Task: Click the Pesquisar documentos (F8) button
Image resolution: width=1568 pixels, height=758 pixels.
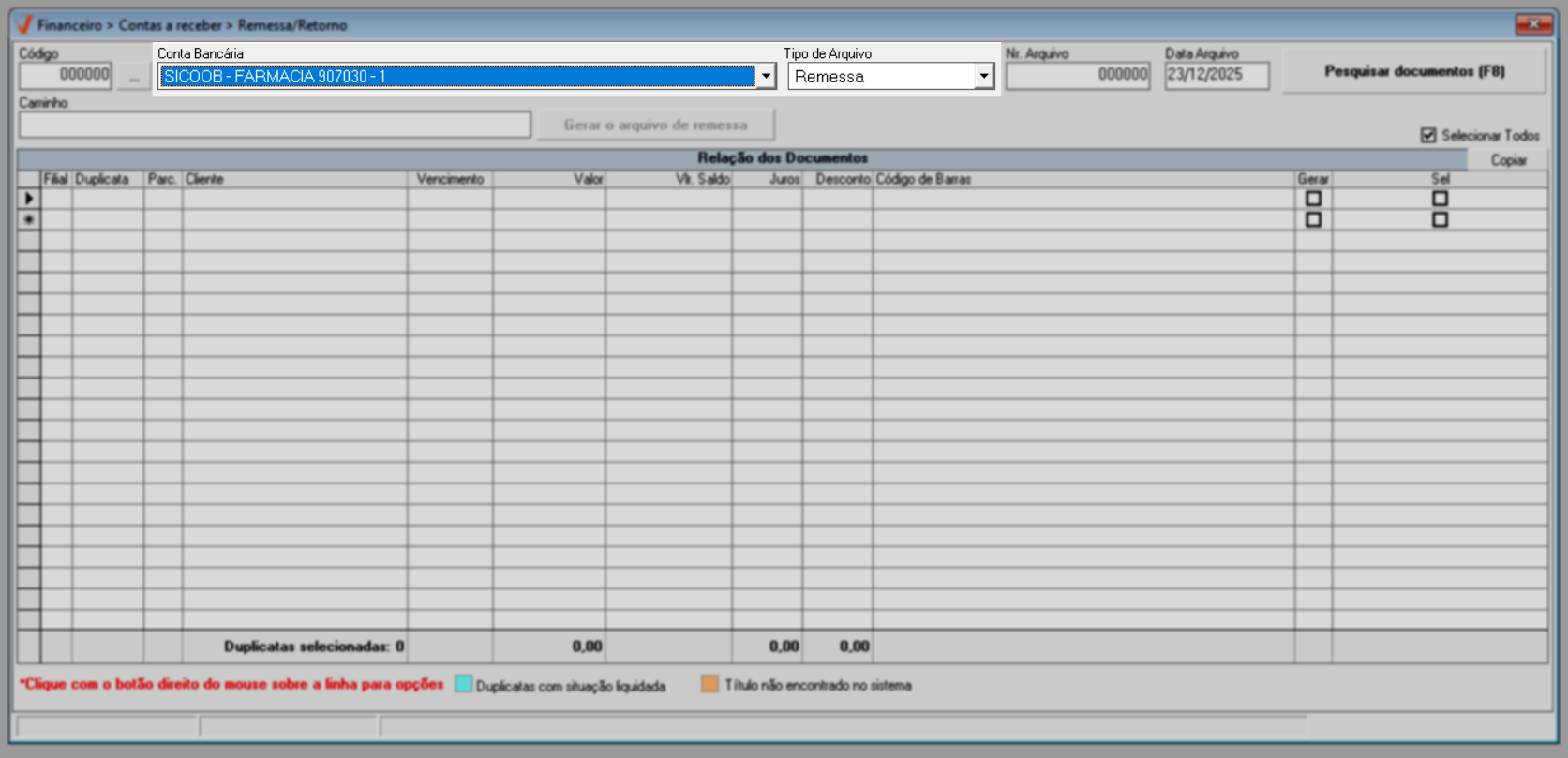Action: click(1413, 71)
